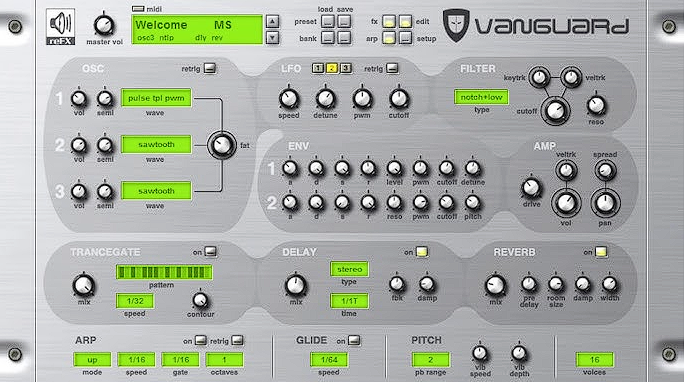684x382 pixels.
Task: Toggle the OSC retrig switch
Action: pyautogui.click(x=210, y=68)
